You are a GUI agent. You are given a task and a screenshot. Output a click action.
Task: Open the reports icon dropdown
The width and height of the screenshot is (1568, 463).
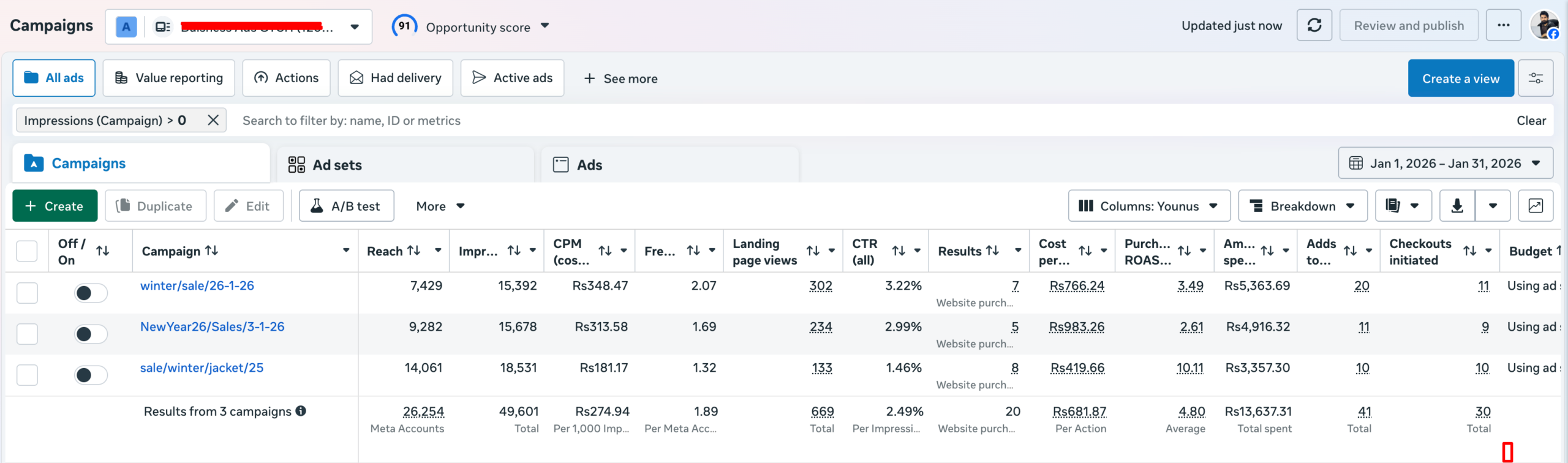pyautogui.click(x=1403, y=206)
